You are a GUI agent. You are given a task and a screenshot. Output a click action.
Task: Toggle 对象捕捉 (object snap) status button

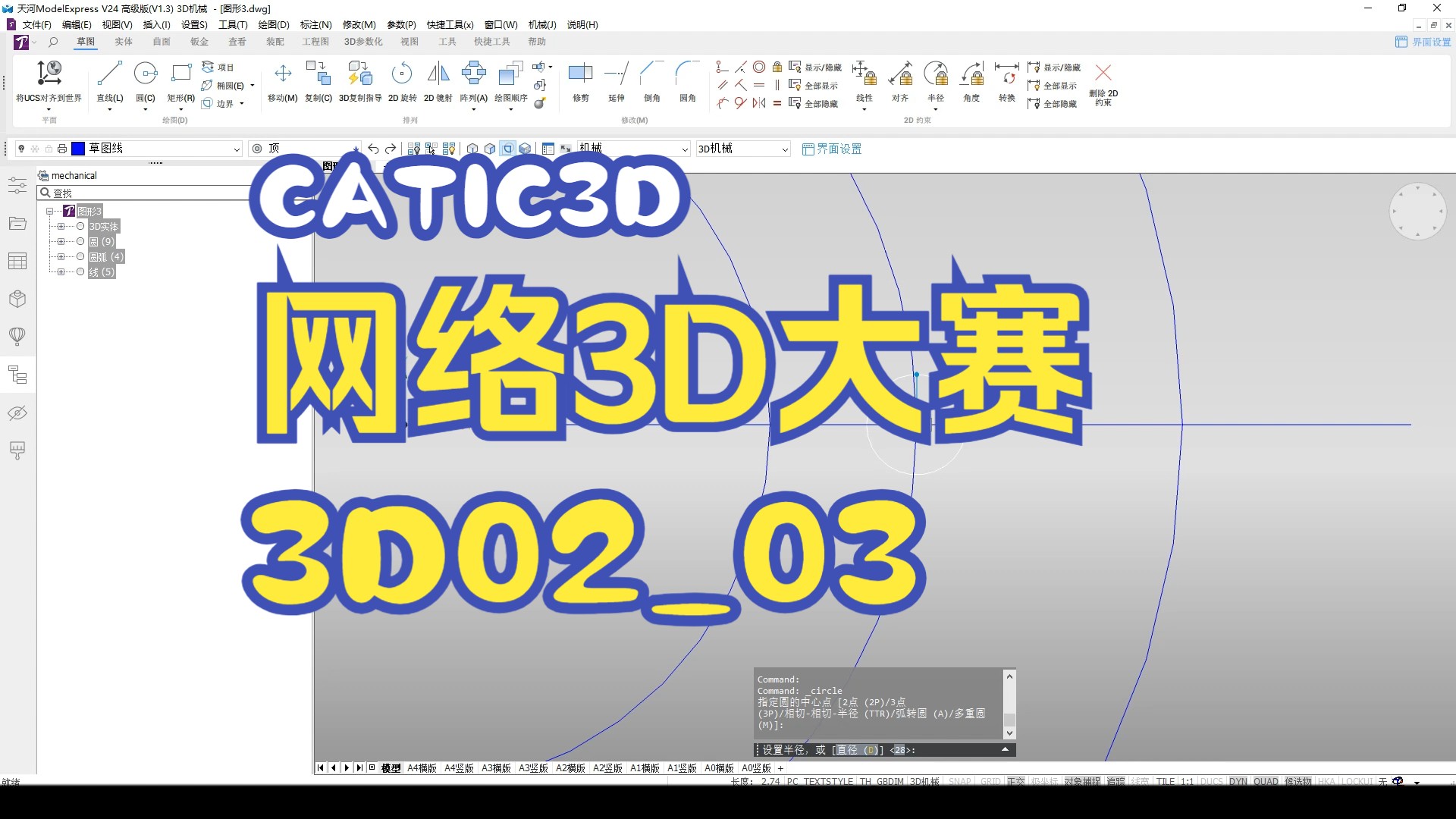(x=1082, y=781)
